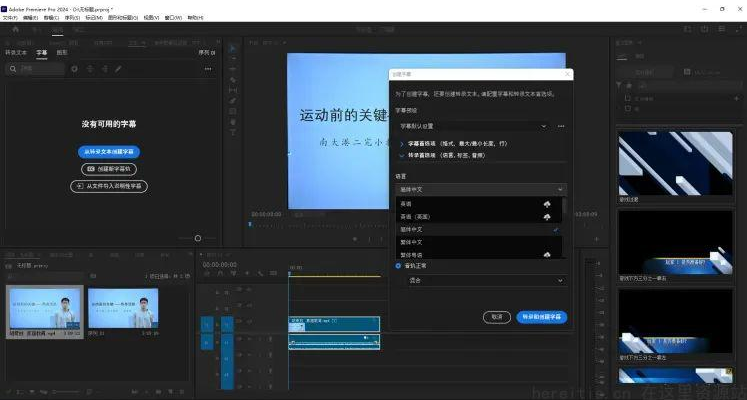Select the Rectangle tool
The width and height of the screenshot is (747, 400).
(x=233, y=111)
